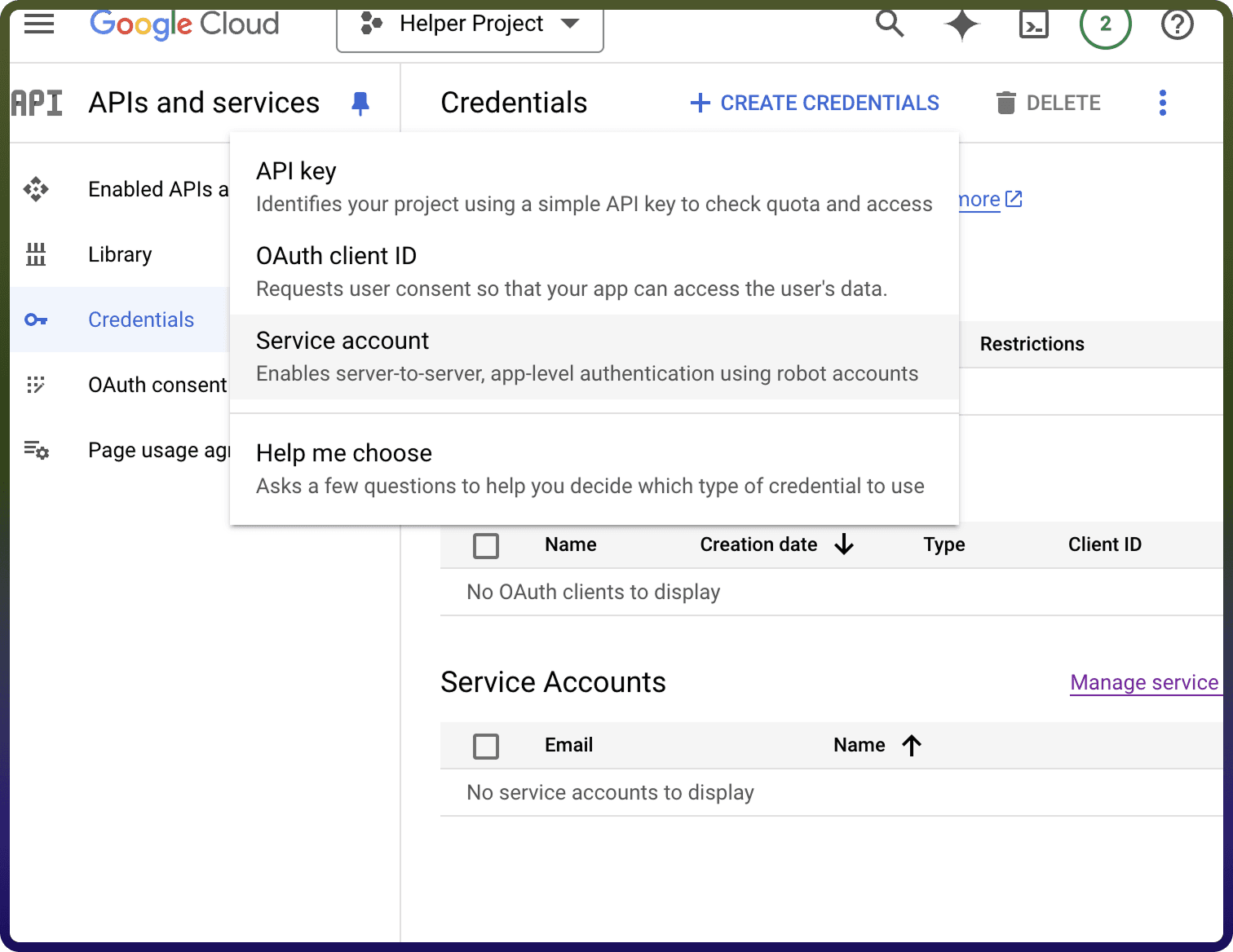Click CREATE CREDENTIALS button
1233x952 pixels.
[x=815, y=103]
